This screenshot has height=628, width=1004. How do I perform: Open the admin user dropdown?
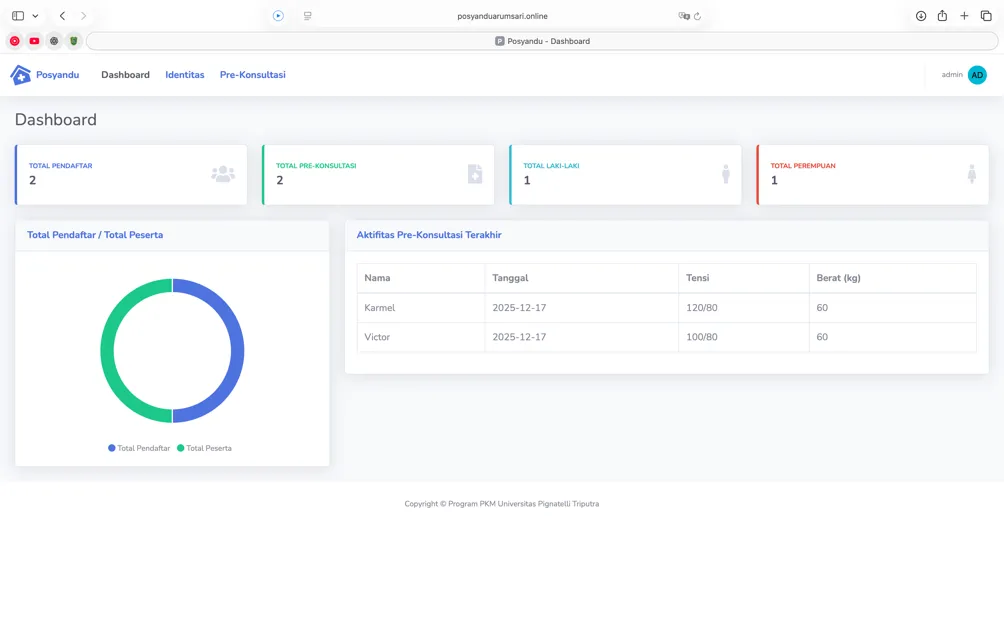[x=964, y=75]
